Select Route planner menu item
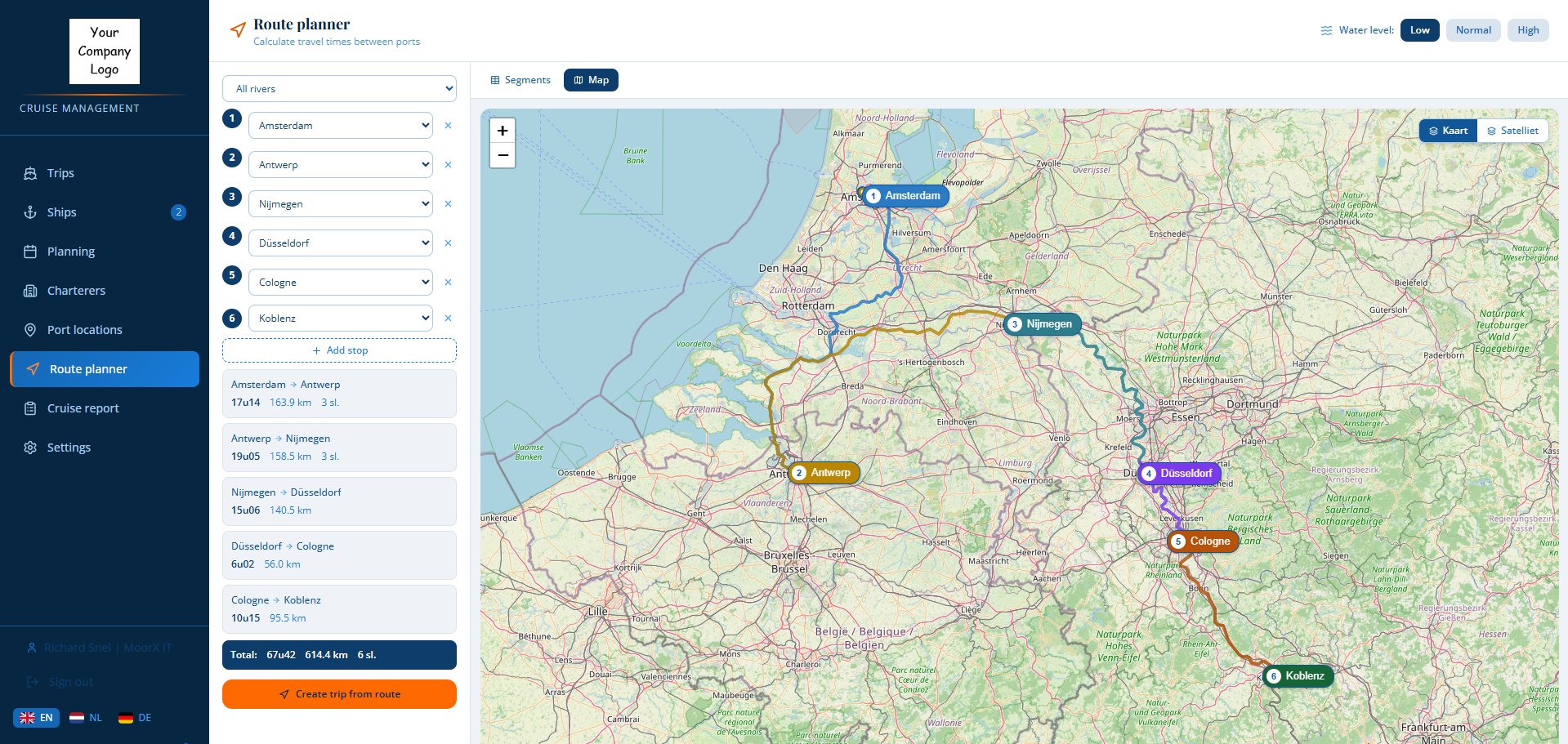This screenshot has width=1568, height=744. point(105,369)
